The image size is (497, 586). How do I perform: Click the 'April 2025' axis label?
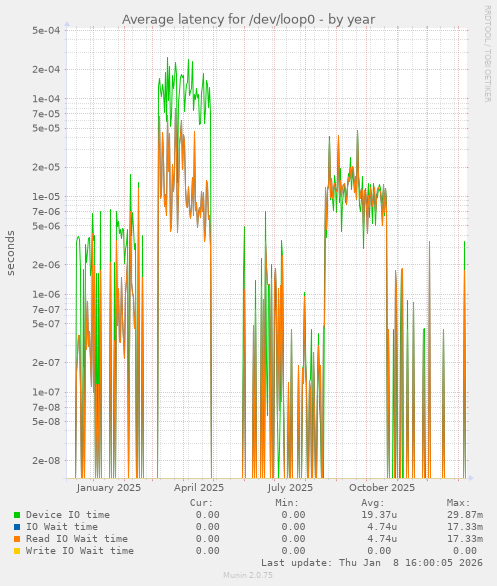[x=199, y=488]
